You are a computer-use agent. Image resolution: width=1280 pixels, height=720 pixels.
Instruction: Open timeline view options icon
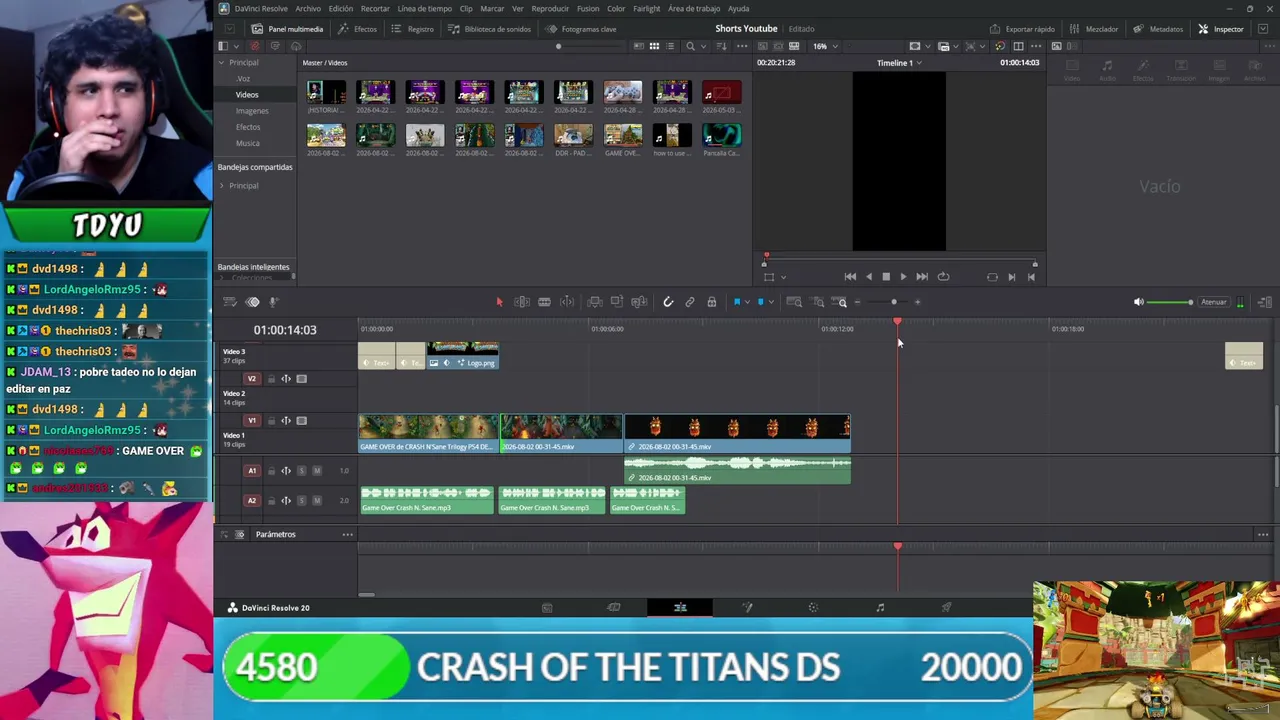pyautogui.click(x=230, y=302)
